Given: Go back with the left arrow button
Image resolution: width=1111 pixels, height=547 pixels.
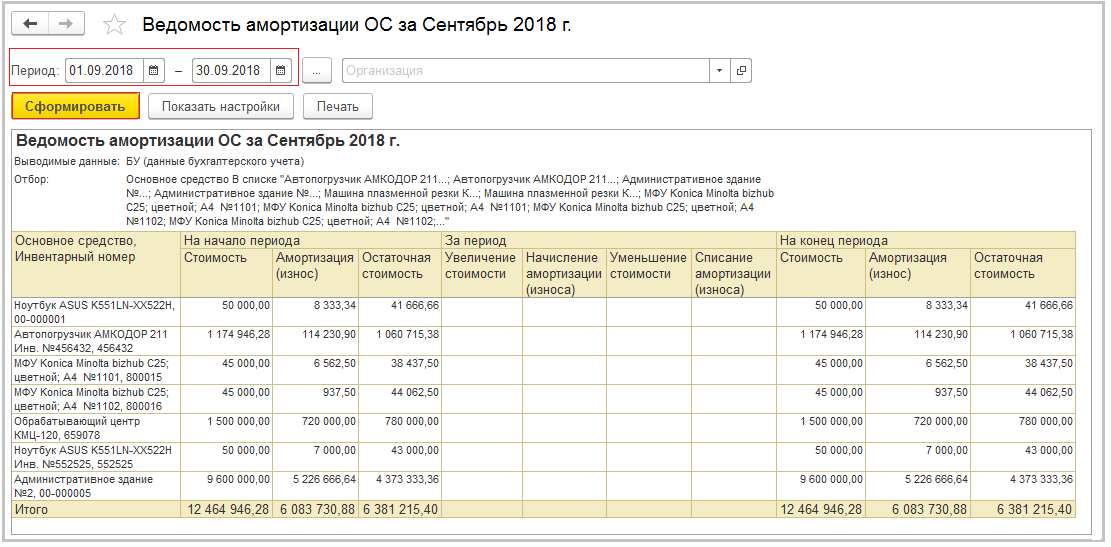Looking at the screenshot, I should (x=30, y=24).
